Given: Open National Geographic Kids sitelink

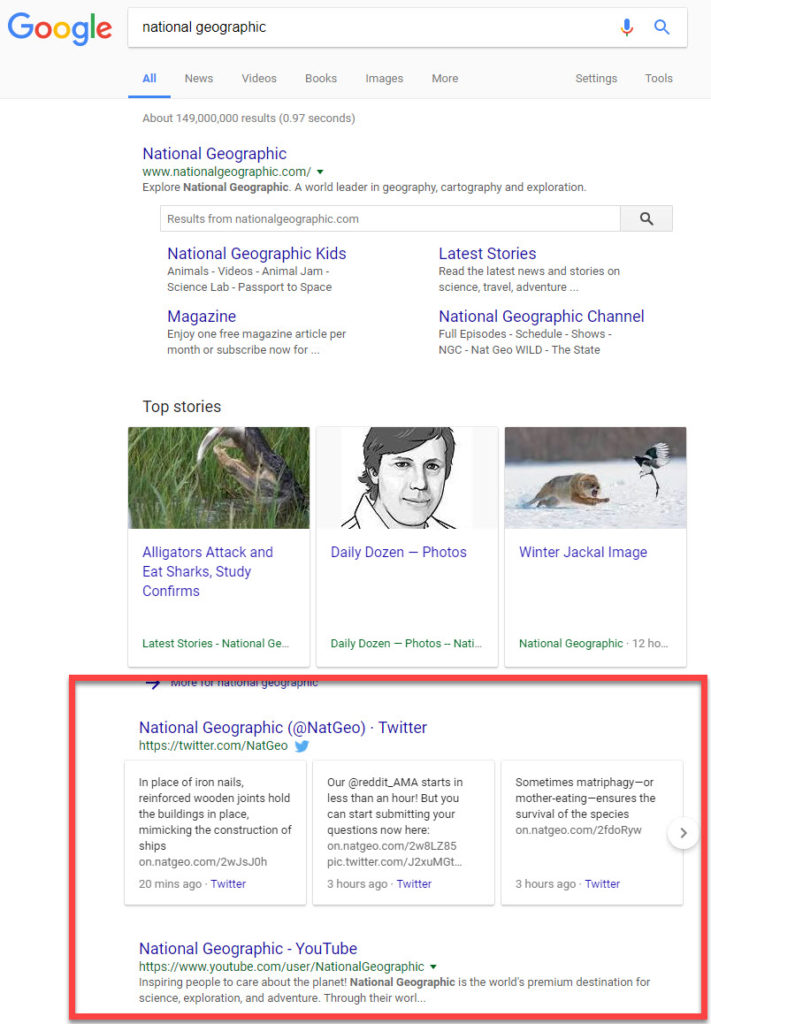Looking at the screenshot, I should click(257, 253).
